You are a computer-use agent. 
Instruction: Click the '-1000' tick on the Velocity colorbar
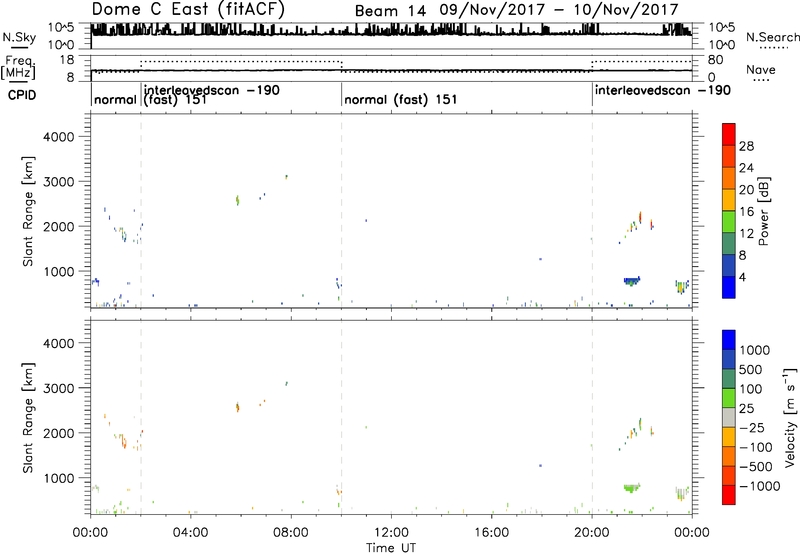(760, 486)
